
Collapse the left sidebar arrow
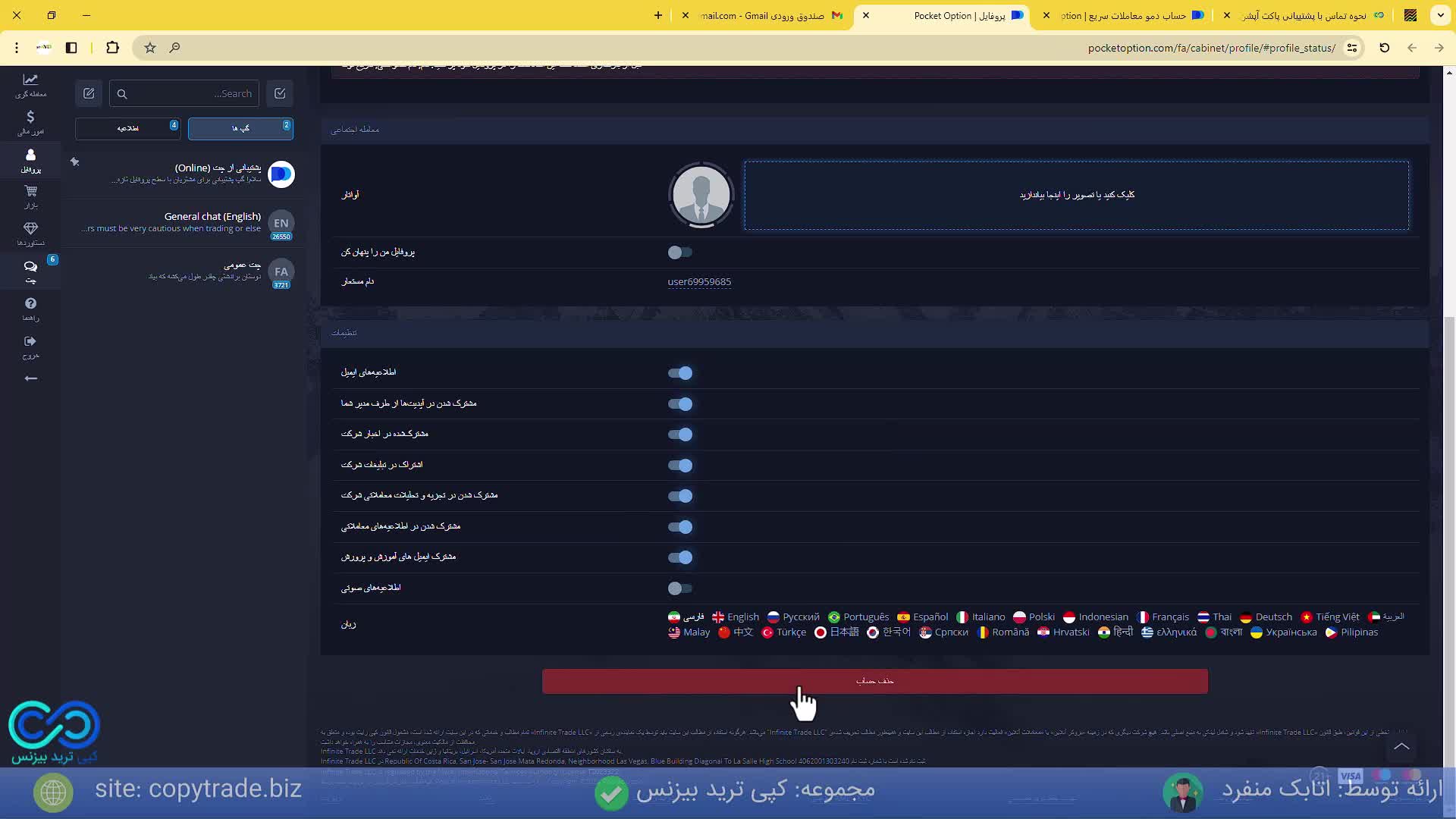coord(30,378)
